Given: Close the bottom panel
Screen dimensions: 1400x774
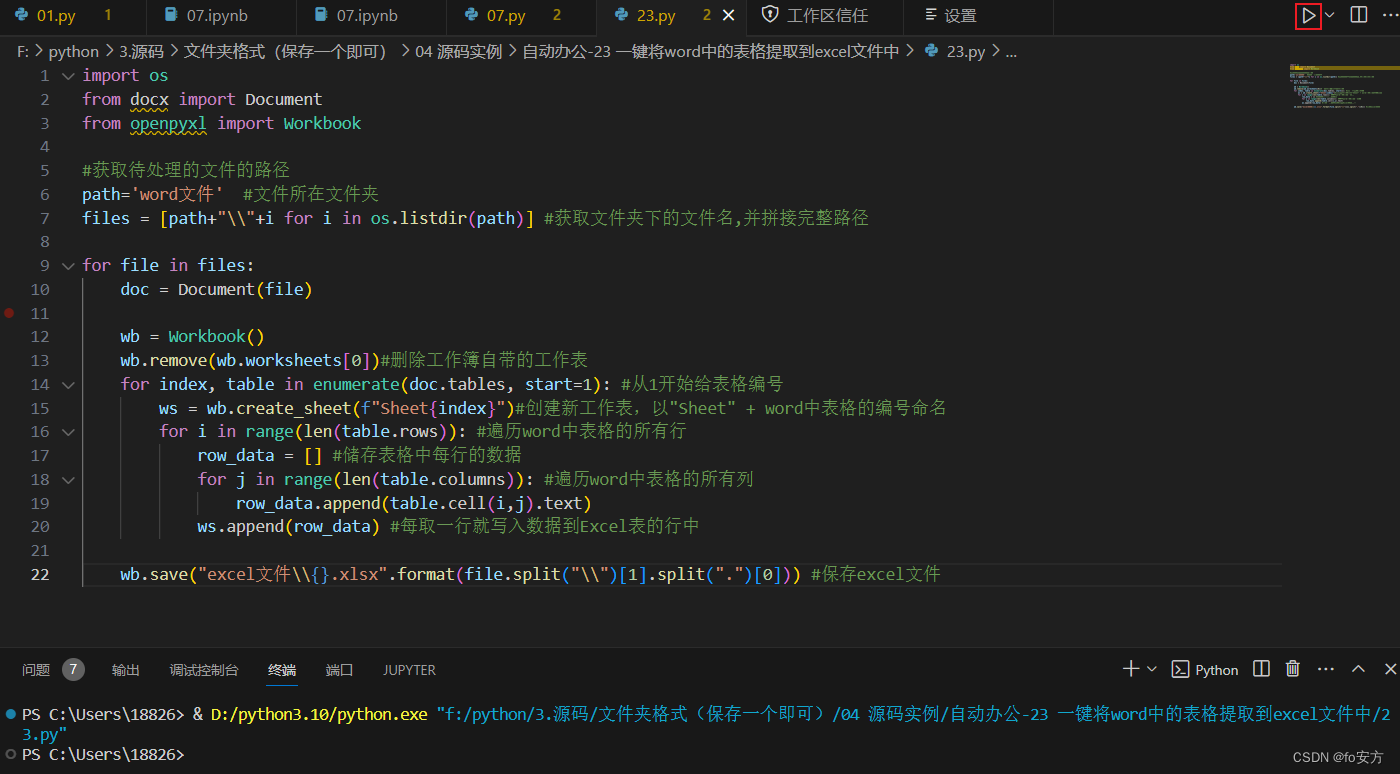Looking at the screenshot, I should point(1390,669).
